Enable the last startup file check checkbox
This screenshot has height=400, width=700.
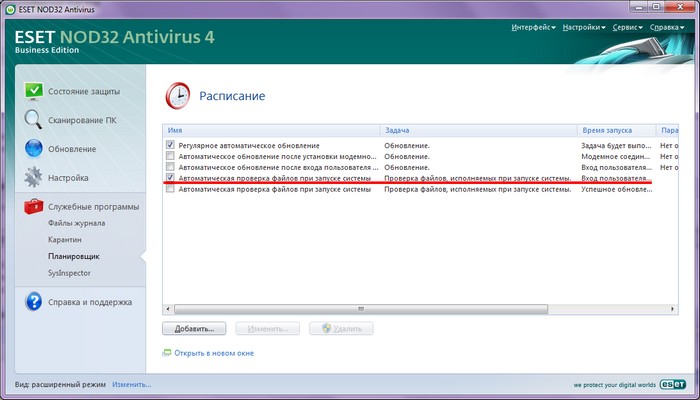click(x=170, y=189)
